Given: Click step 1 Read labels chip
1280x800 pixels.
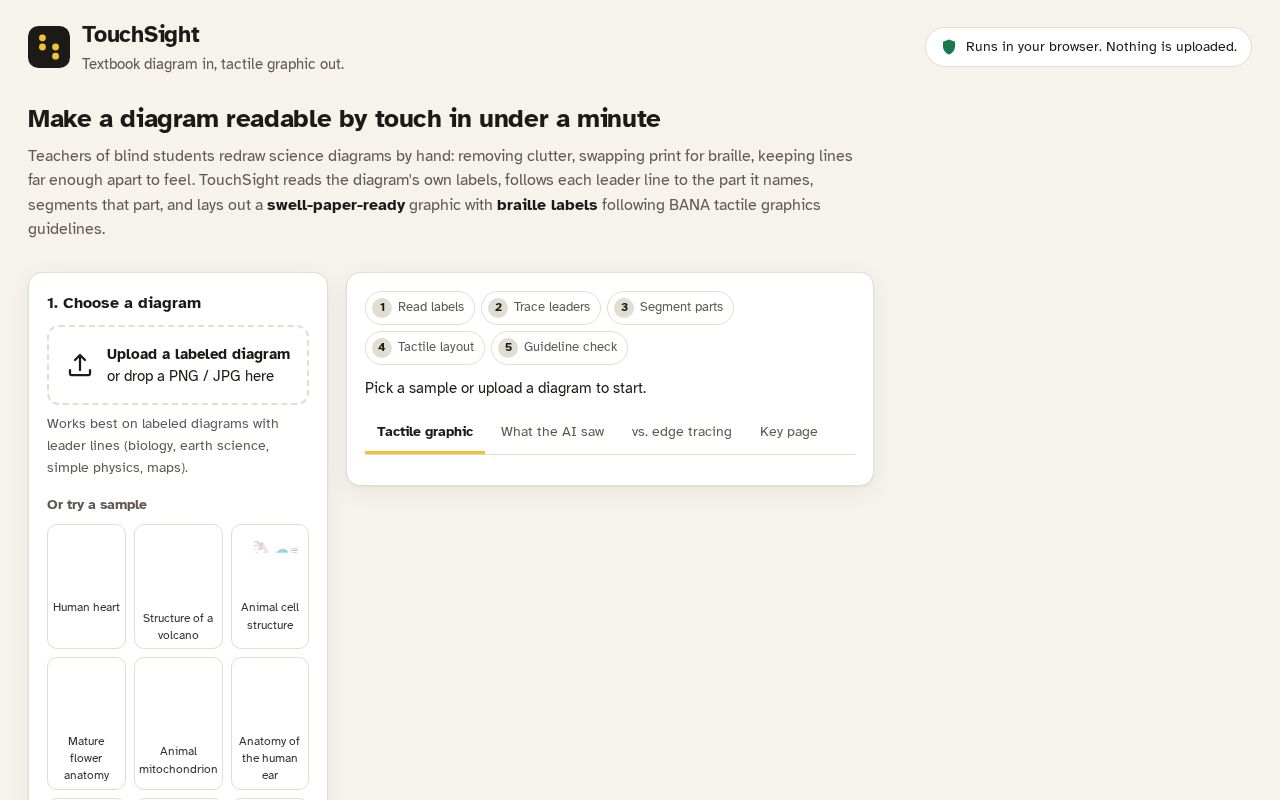Looking at the screenshot, I should click(420, 308).
